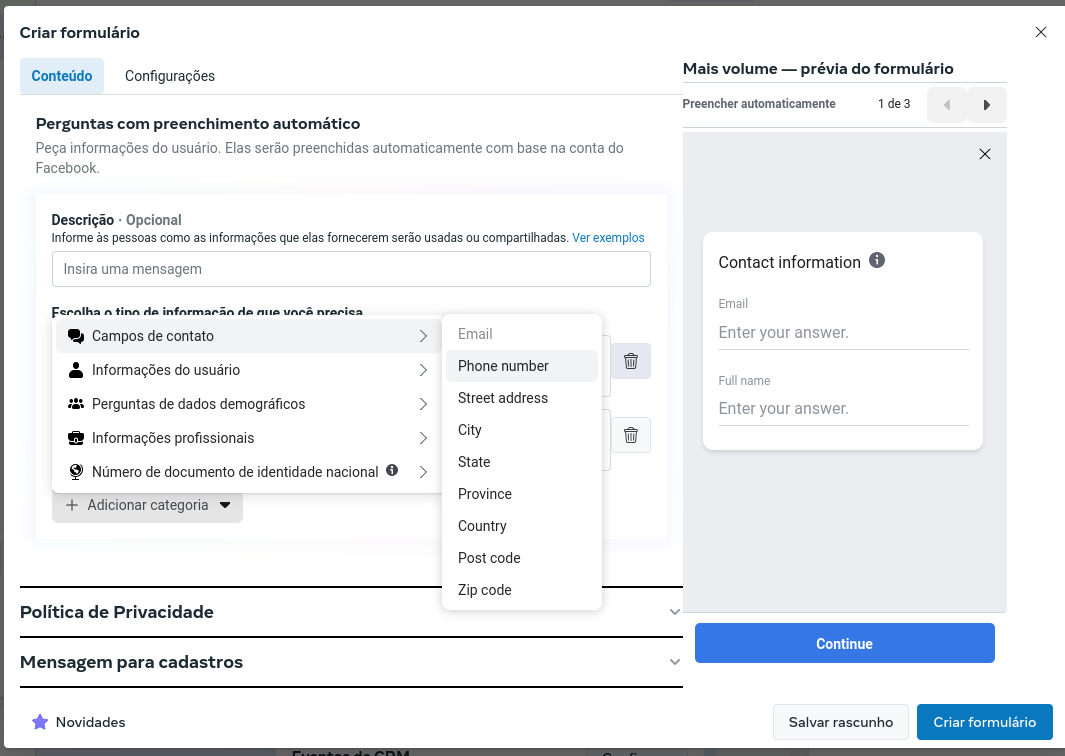Click the disabled Email submenu entry
1065x756 pixels.
click(522, 334)
